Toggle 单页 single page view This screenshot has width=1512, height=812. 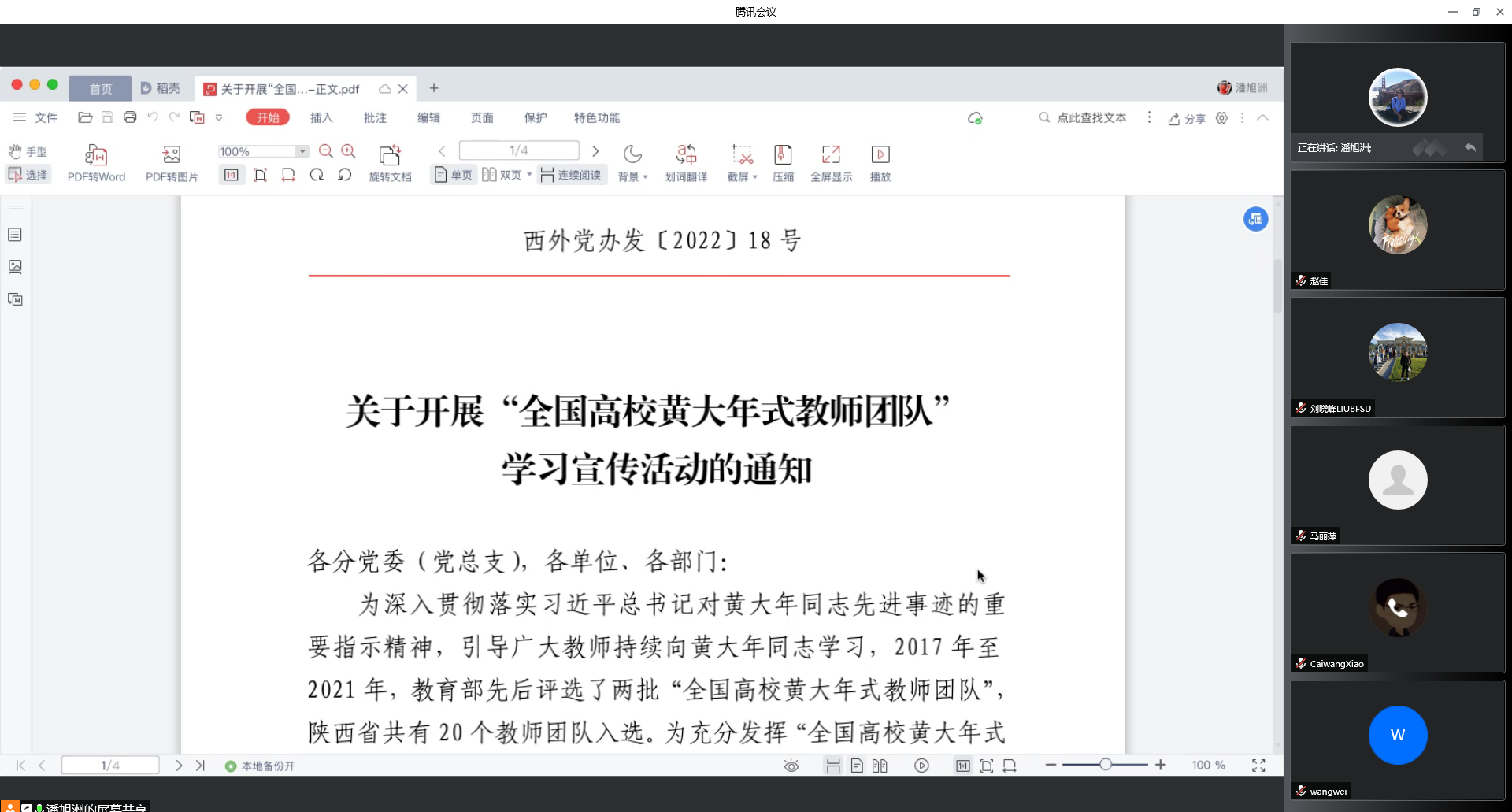coord(454,175)
